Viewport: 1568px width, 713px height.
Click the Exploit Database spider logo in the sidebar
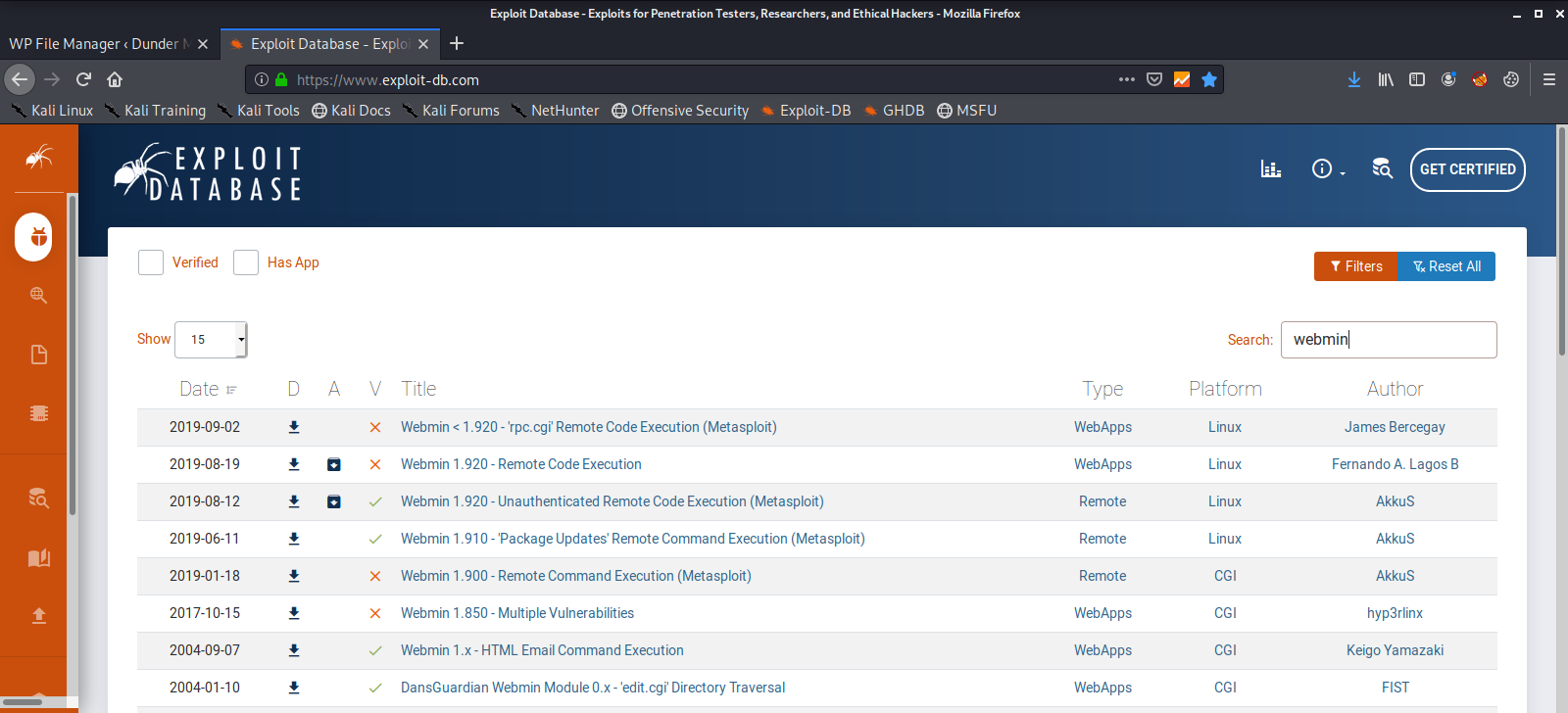click(x=38, y=158)
